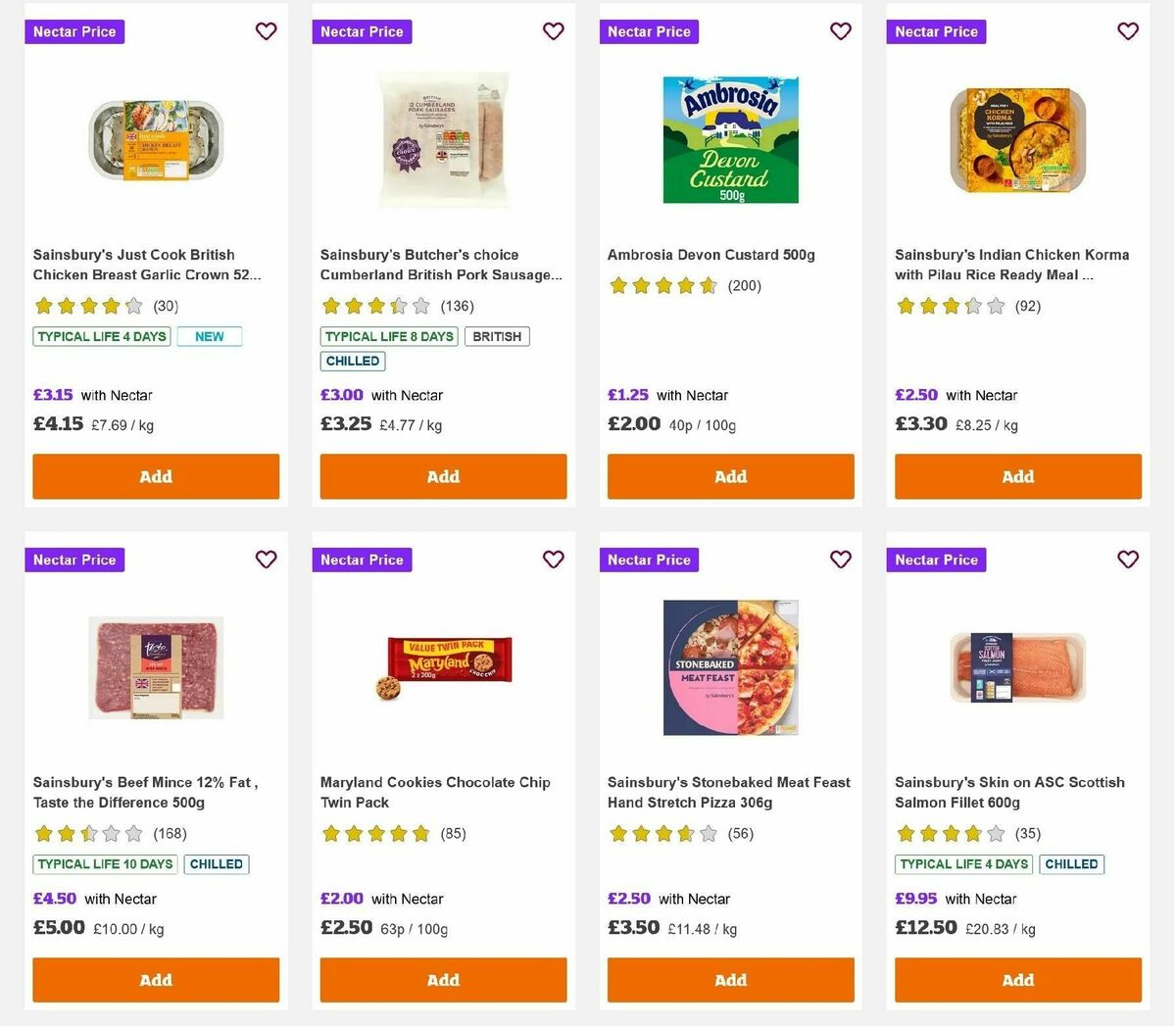Click the heart on Indian Chicken Korma ready meal
Viewport: 1176px width, 1026px height.
coord(1127,30)
